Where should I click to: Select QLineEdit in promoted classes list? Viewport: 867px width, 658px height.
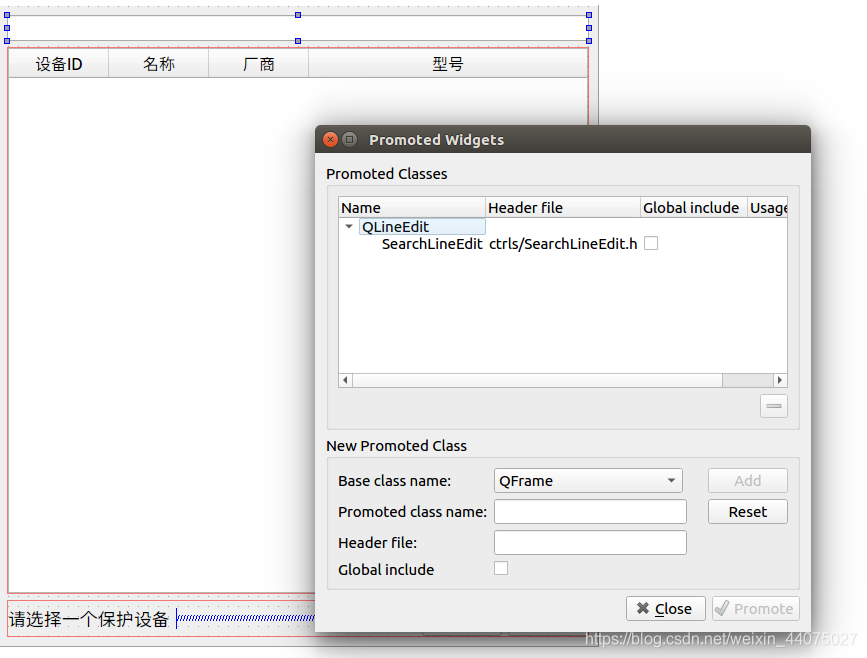coord(422,227)
